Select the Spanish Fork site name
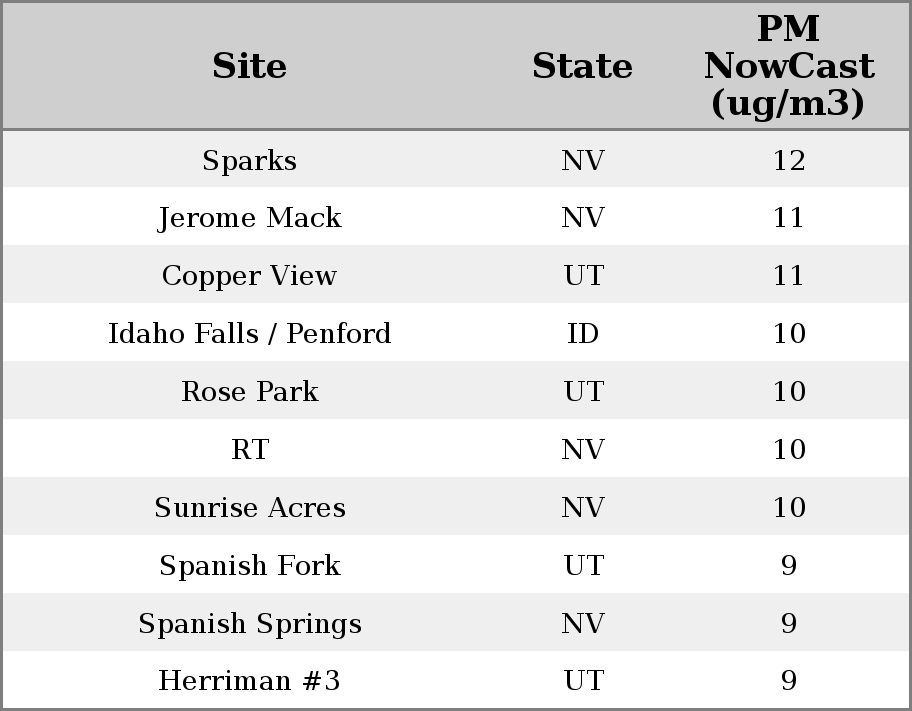Image resolution: width=912 pixels, height=711 pixels. click(249, 566)
